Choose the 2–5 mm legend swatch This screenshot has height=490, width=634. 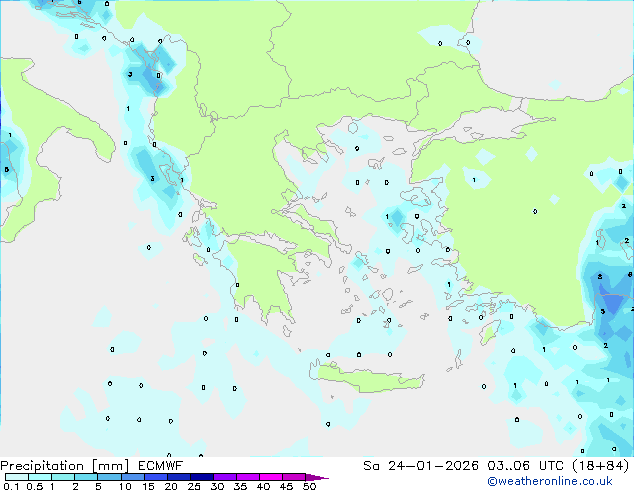[x=86, y=477]
